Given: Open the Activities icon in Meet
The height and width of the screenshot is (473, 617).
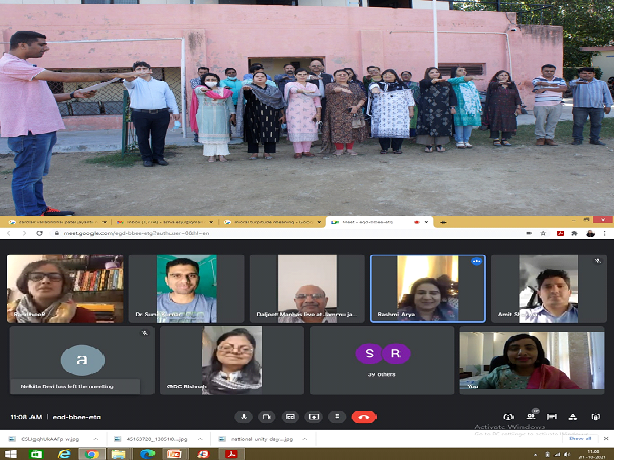Looking at the screenshot, I should point(576,416).
